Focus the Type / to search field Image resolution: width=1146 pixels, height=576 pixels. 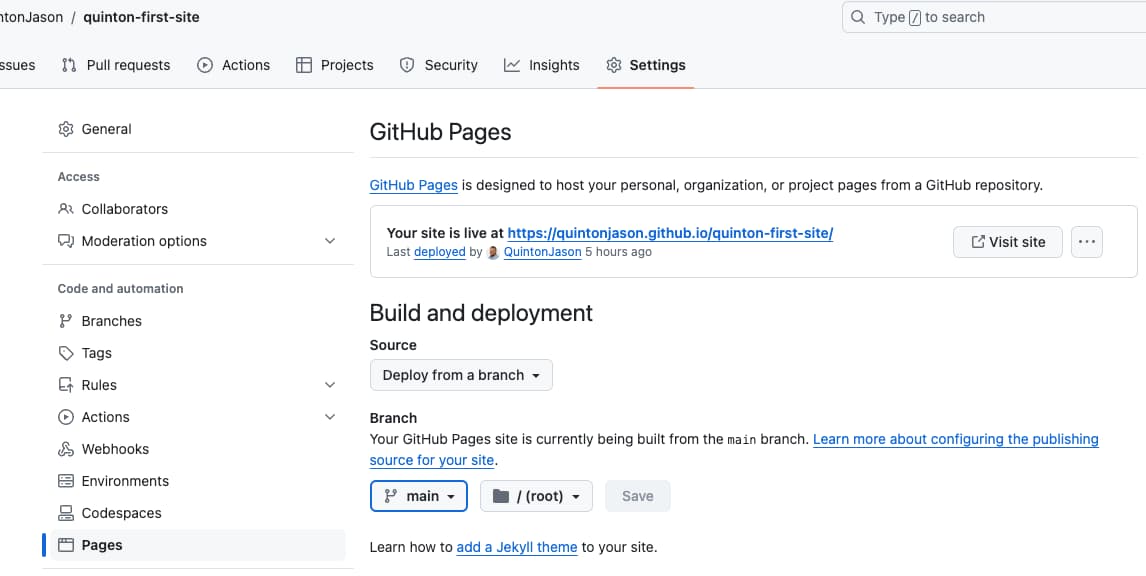point(994,18)
